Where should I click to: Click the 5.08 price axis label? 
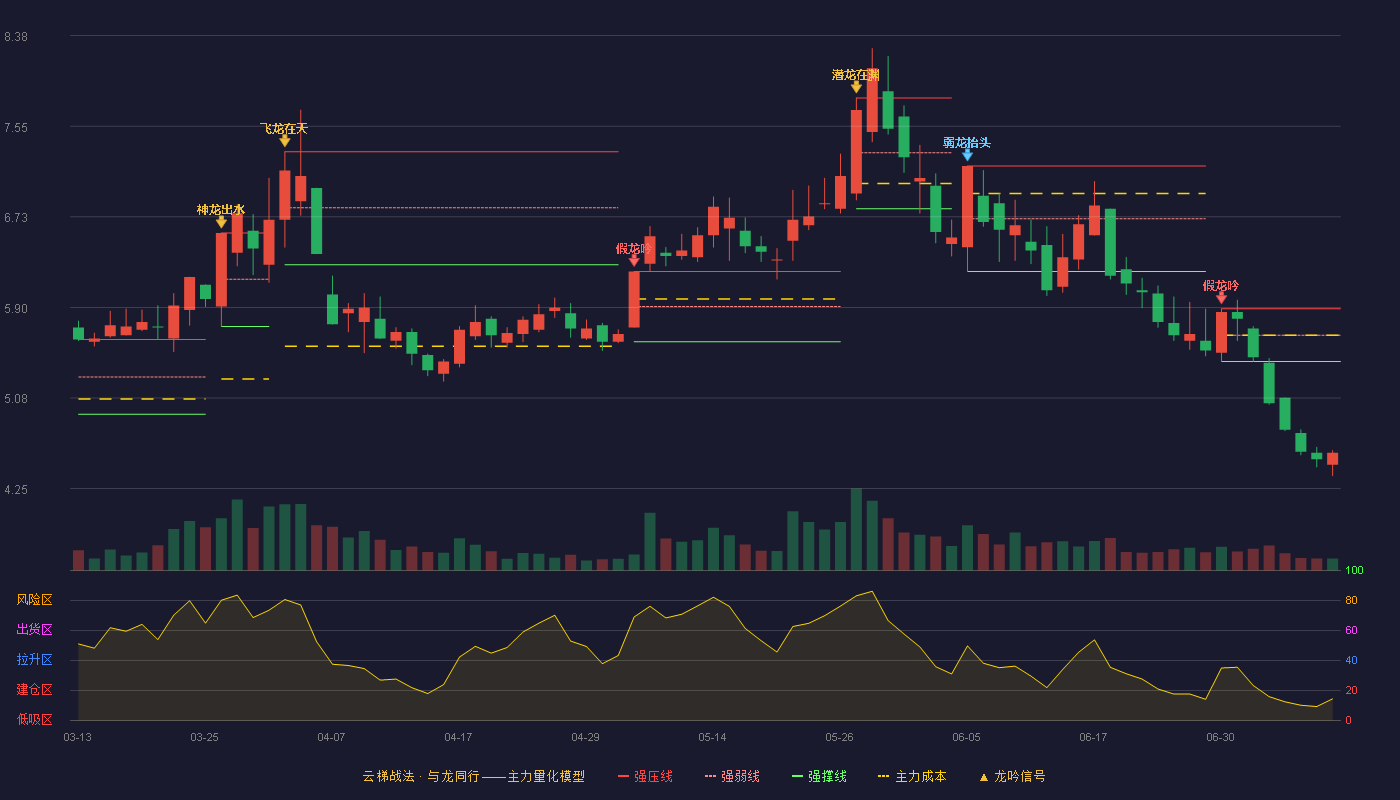click(x=16, y=399)
